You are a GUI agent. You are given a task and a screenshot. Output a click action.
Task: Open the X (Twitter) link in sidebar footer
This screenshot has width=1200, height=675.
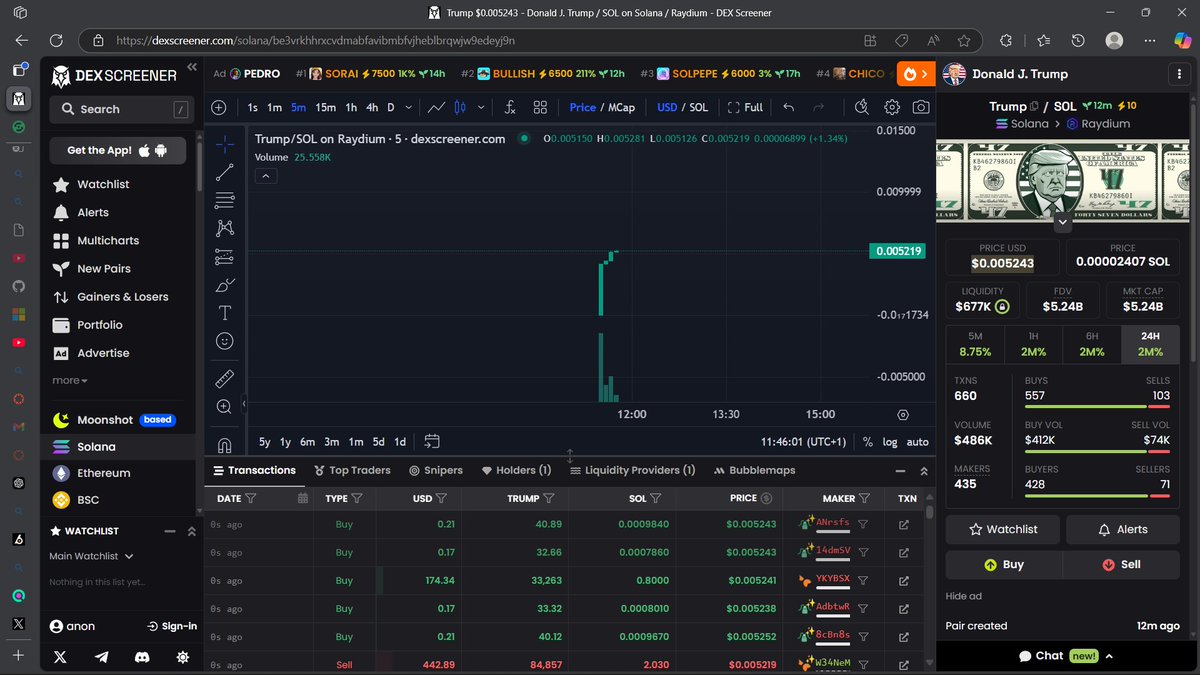[x=60, y=657]
